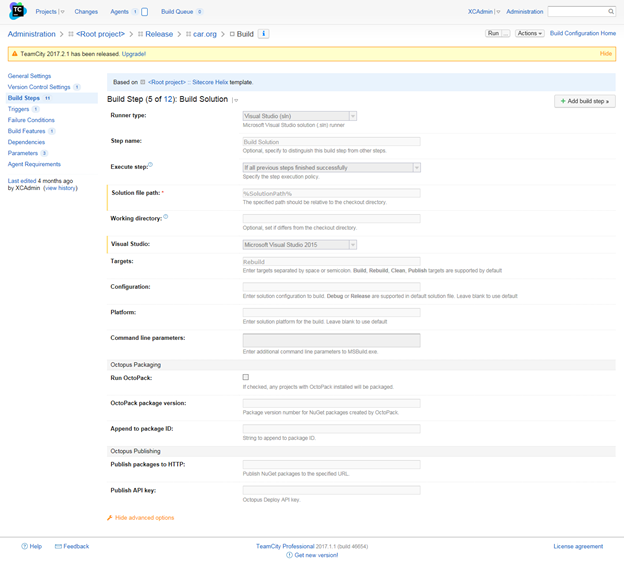This screenshot has width=624, height=577.
Task: Click the License agreement link
Action: coord(578,546)
